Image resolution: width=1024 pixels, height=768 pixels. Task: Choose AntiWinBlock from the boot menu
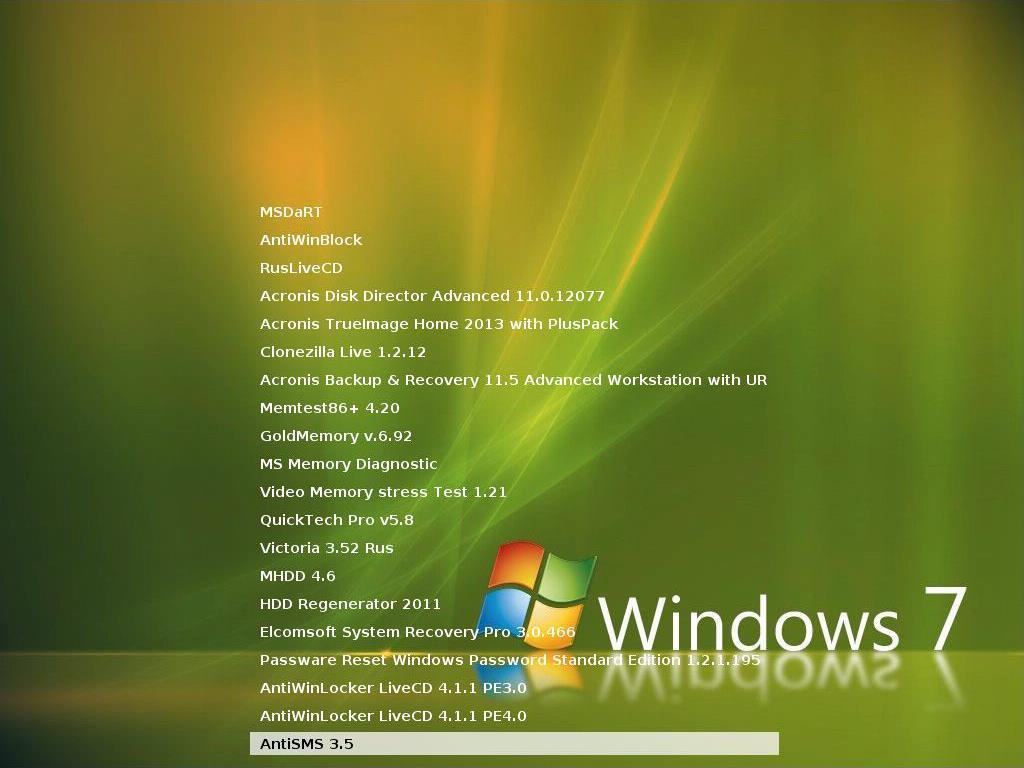311,240
